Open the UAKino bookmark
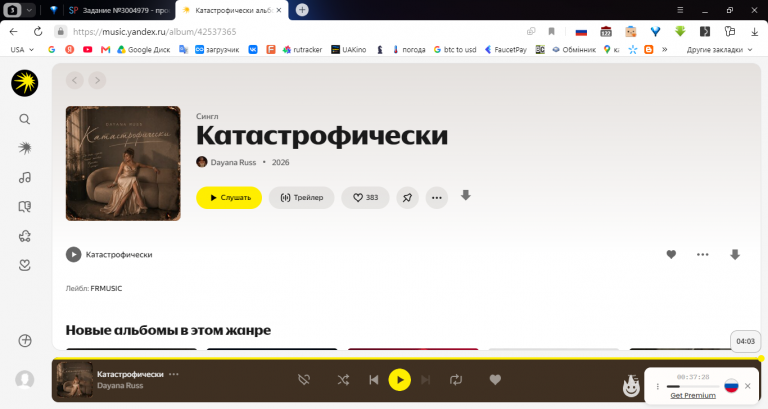This screenshot has width=768, height=409. [x=349, y=49]
